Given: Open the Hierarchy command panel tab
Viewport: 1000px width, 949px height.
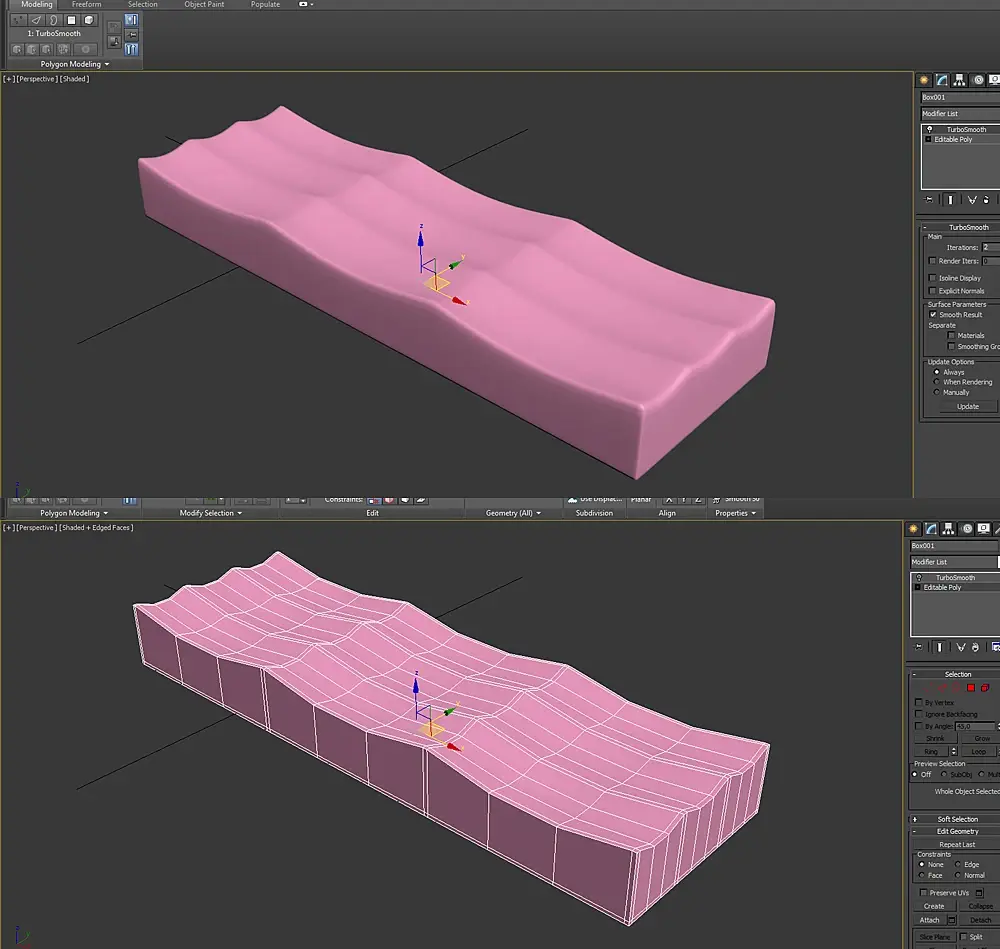Looking at the screenshot, I should point(959,80).
